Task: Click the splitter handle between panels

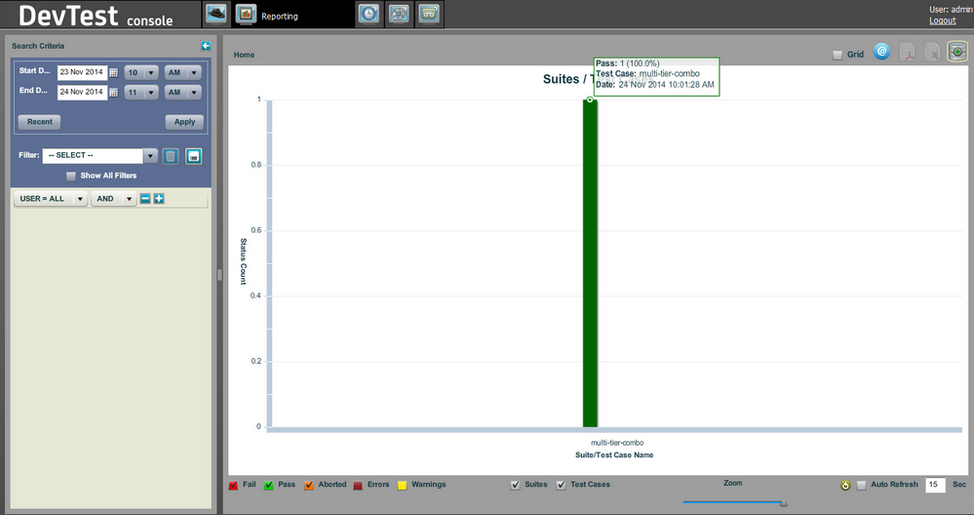Action: tap(220, 274)
